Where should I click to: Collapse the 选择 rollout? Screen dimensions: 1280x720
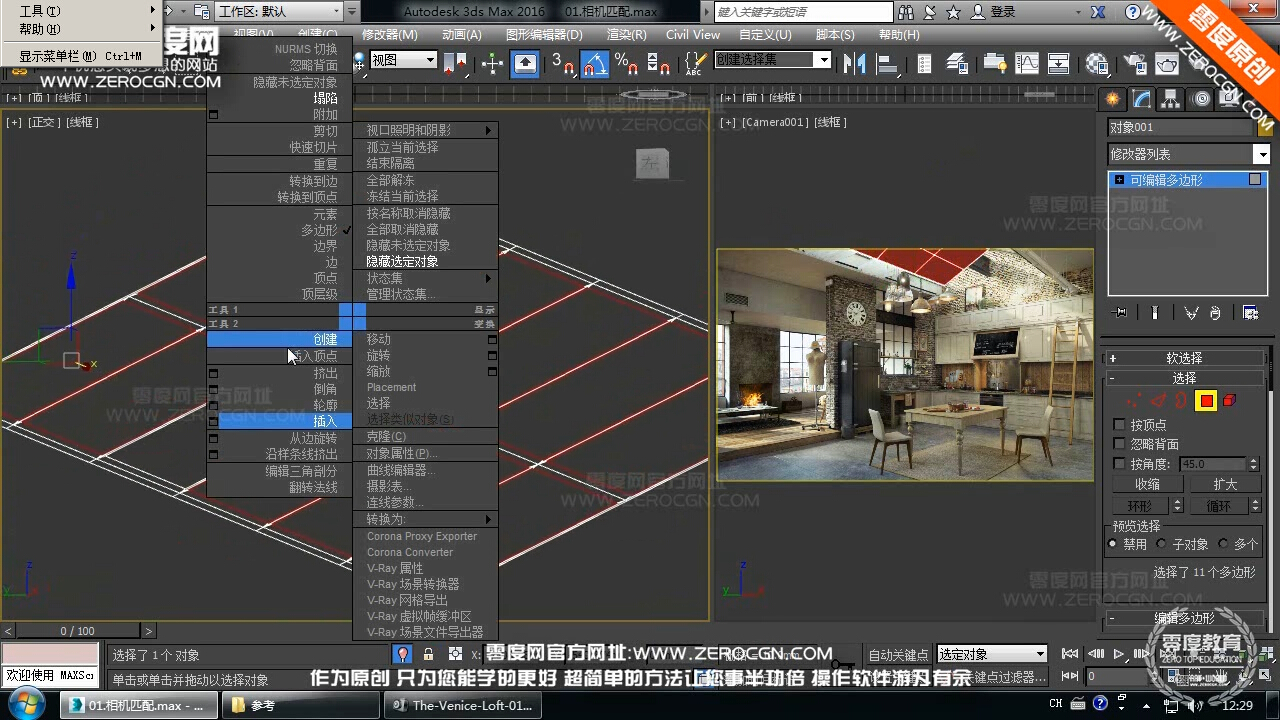(x=1184, y=379)
